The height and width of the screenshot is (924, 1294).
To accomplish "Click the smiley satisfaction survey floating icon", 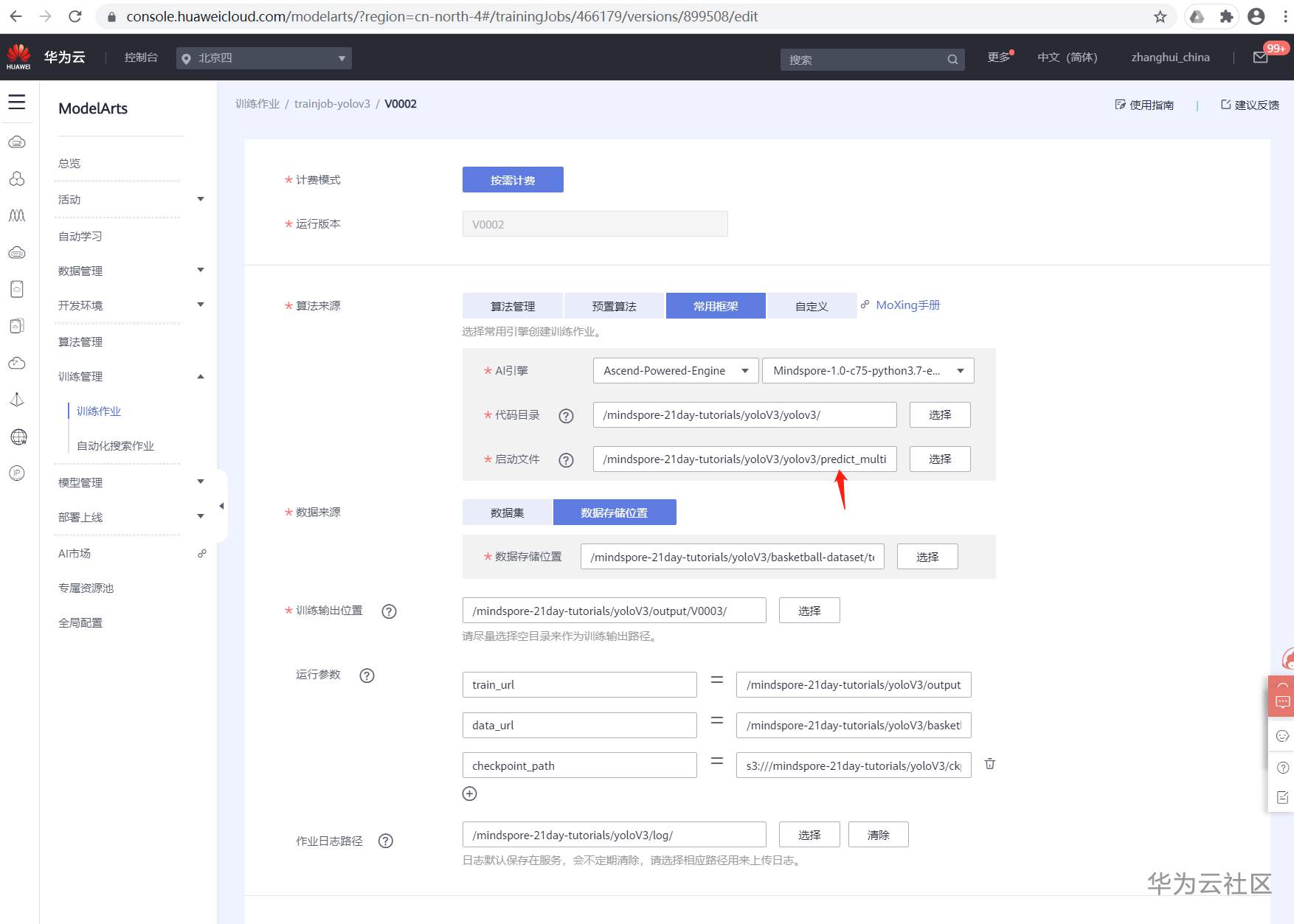I will pyautogui.click(x=1283, y=736).
